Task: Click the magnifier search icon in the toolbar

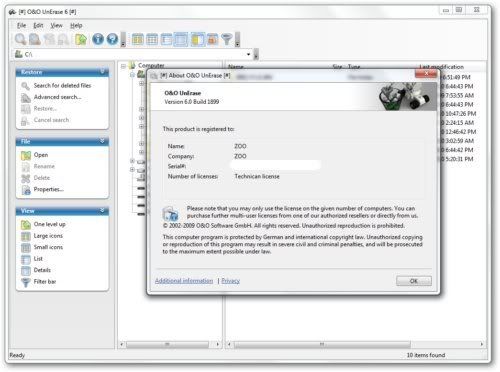Action: coord(20,39)
